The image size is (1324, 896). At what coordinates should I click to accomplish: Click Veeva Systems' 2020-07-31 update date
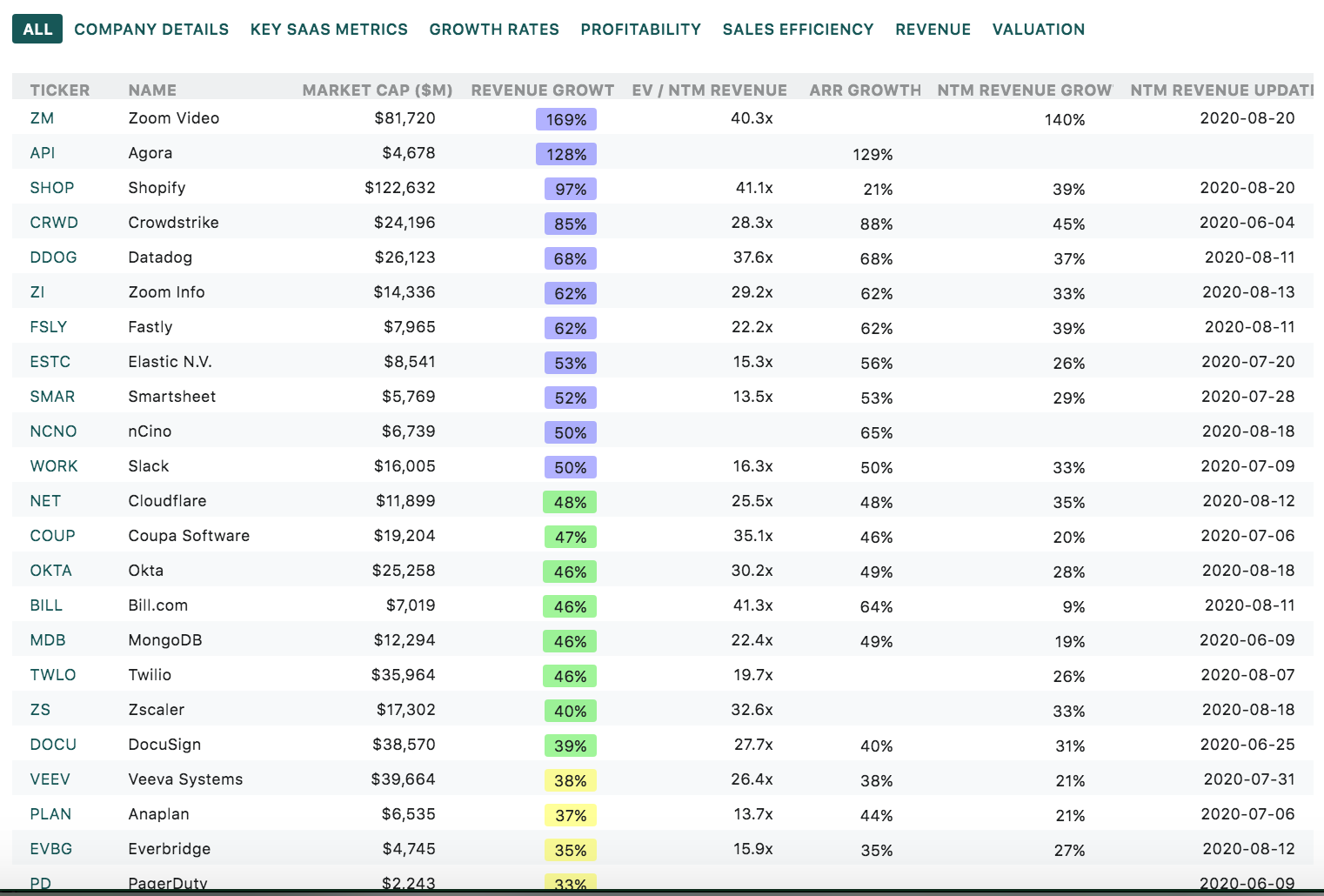coord(1249,779)
